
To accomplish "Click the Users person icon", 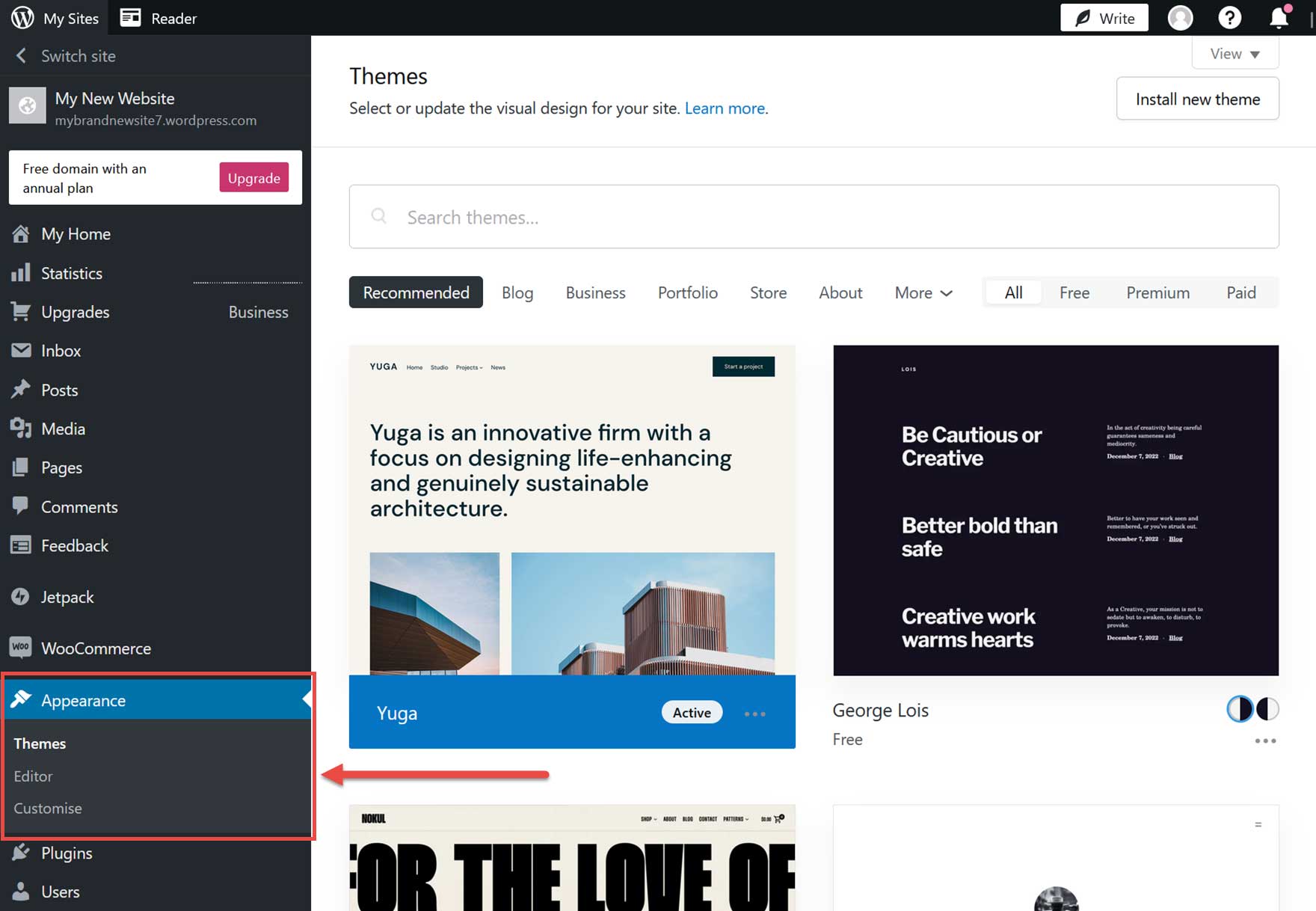I will tap(21, 891).
